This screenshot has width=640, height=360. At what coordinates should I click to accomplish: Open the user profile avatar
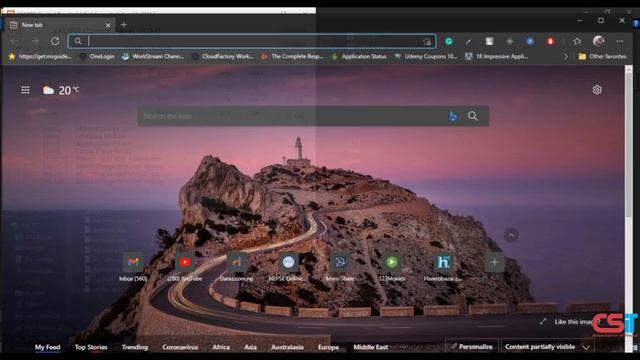point(598,41)
